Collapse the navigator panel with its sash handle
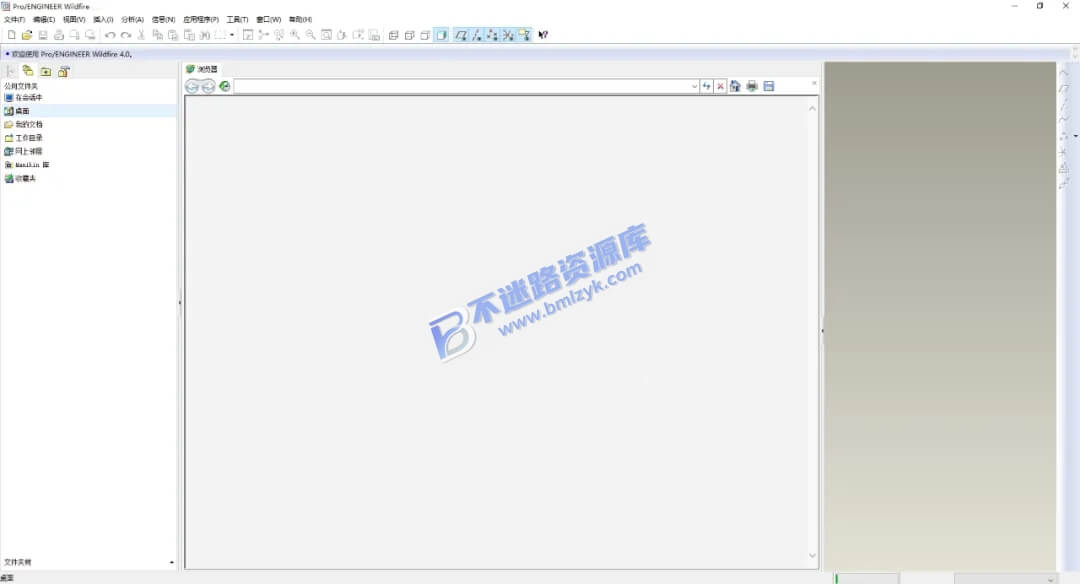 coord(180,302)
